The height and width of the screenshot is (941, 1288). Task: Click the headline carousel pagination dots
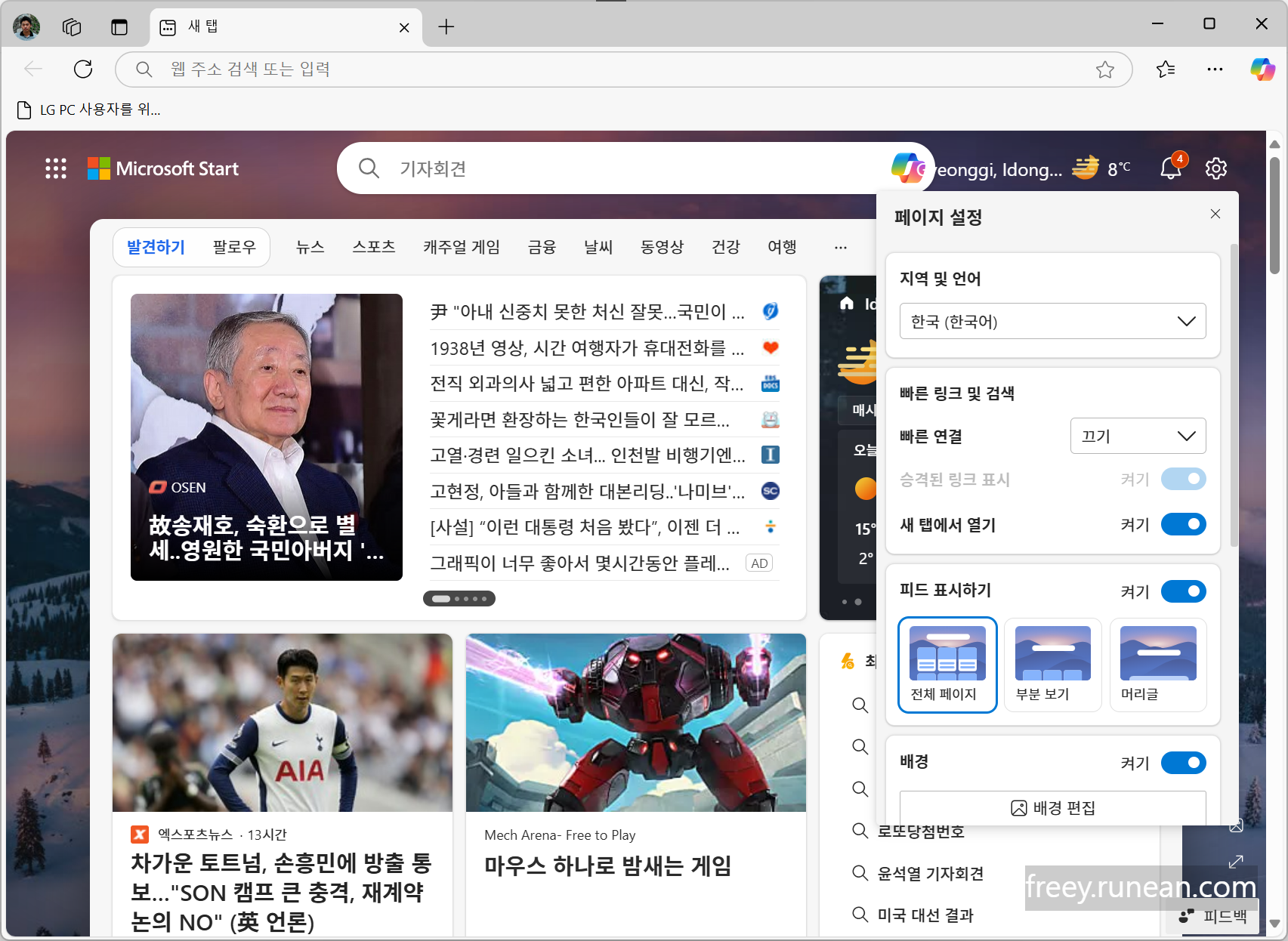click(459, 599)
